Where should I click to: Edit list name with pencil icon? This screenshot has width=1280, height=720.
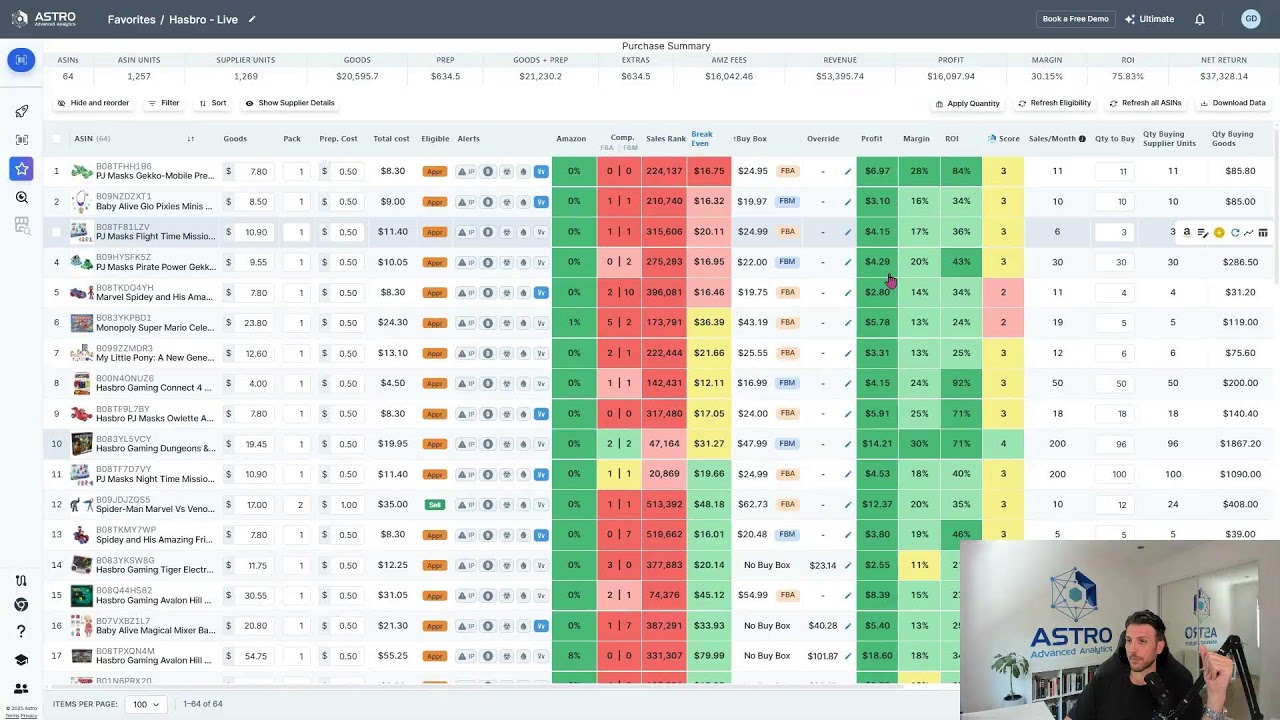[252, 19]
